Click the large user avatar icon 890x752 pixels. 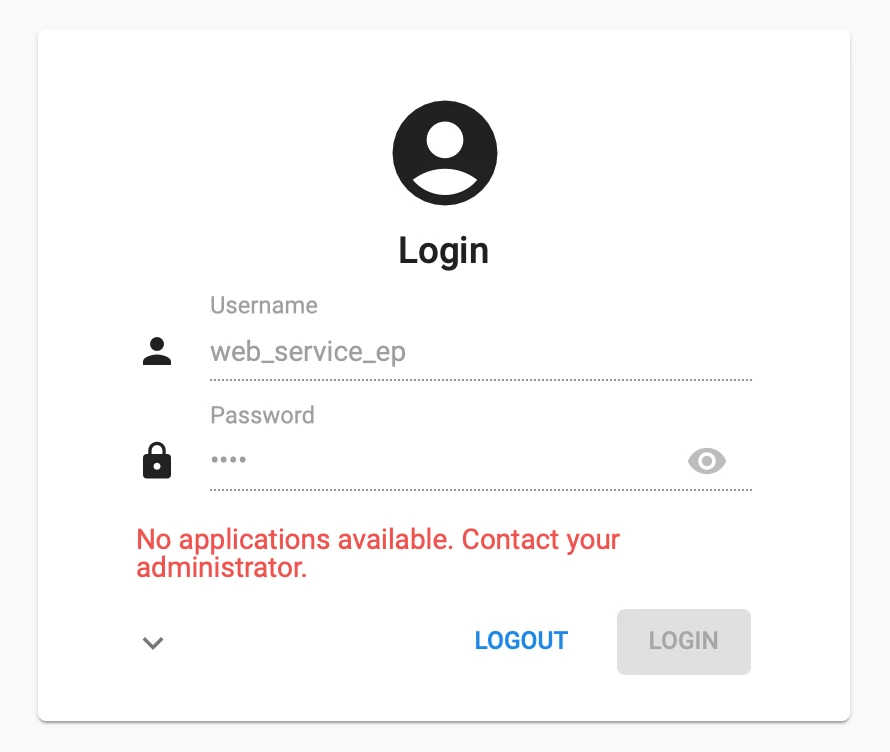click(x=445, y=153)
